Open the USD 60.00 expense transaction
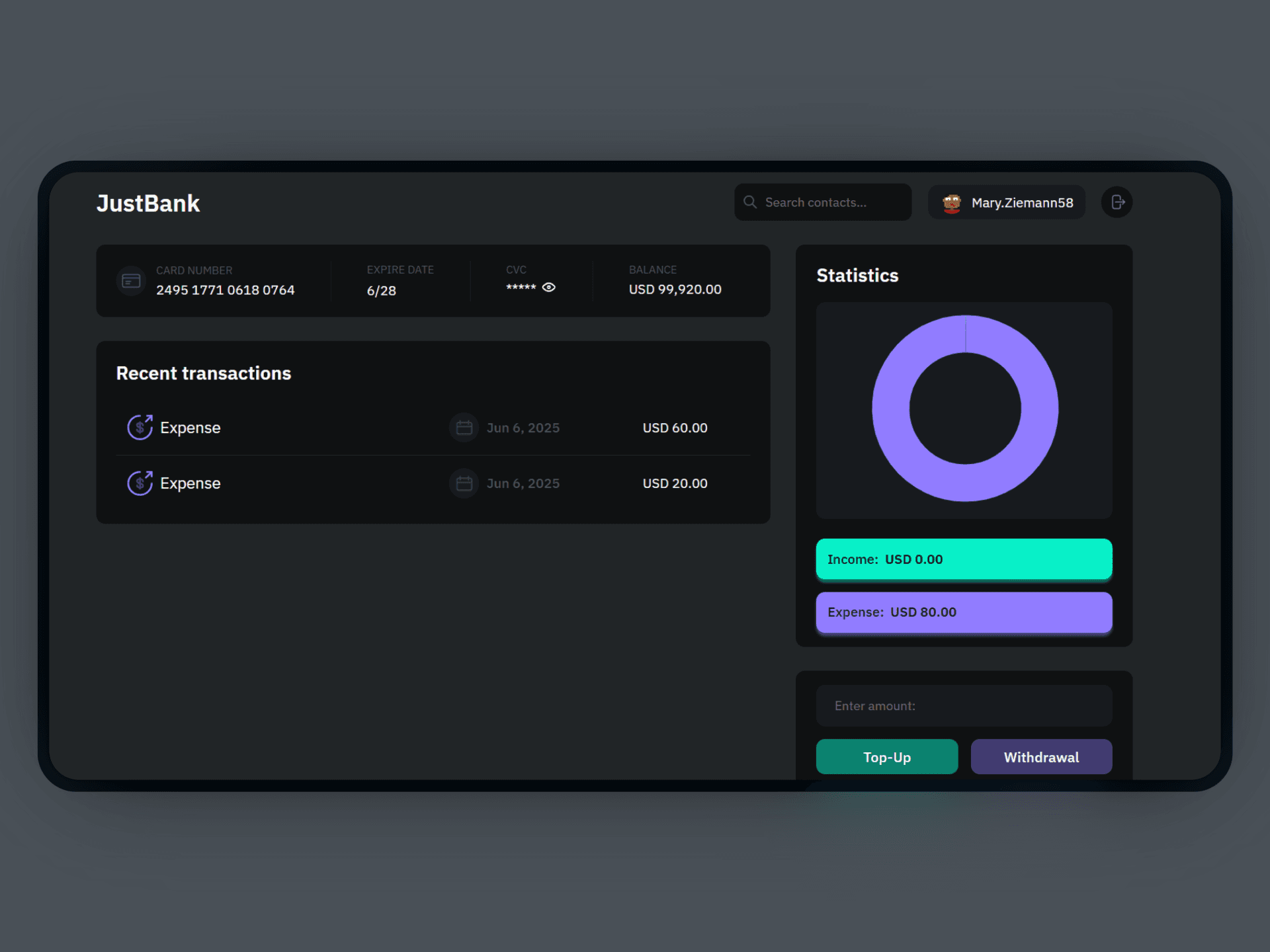This screenshot has width=1270, height=952. (433, 428)
